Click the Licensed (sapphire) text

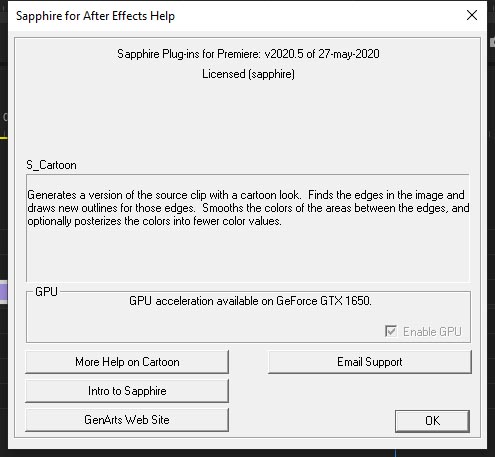(248, 74)
